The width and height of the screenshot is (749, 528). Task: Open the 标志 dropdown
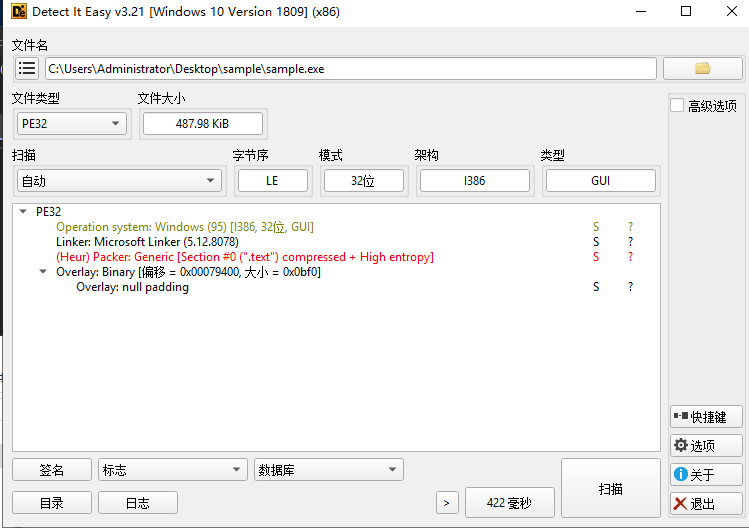(x=173, y=470)
